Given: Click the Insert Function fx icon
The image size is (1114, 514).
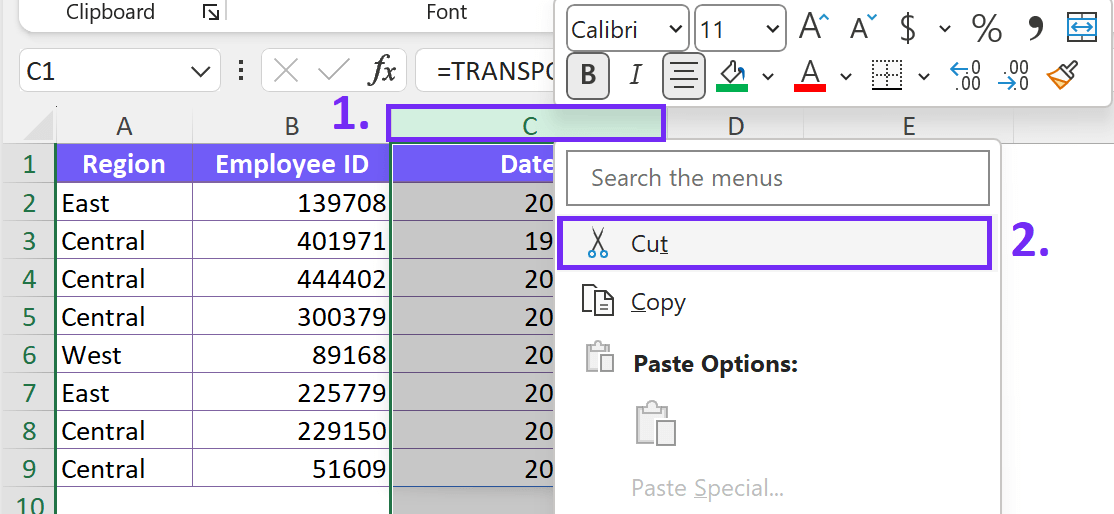Looking at the screenshot, I should 382,71.
